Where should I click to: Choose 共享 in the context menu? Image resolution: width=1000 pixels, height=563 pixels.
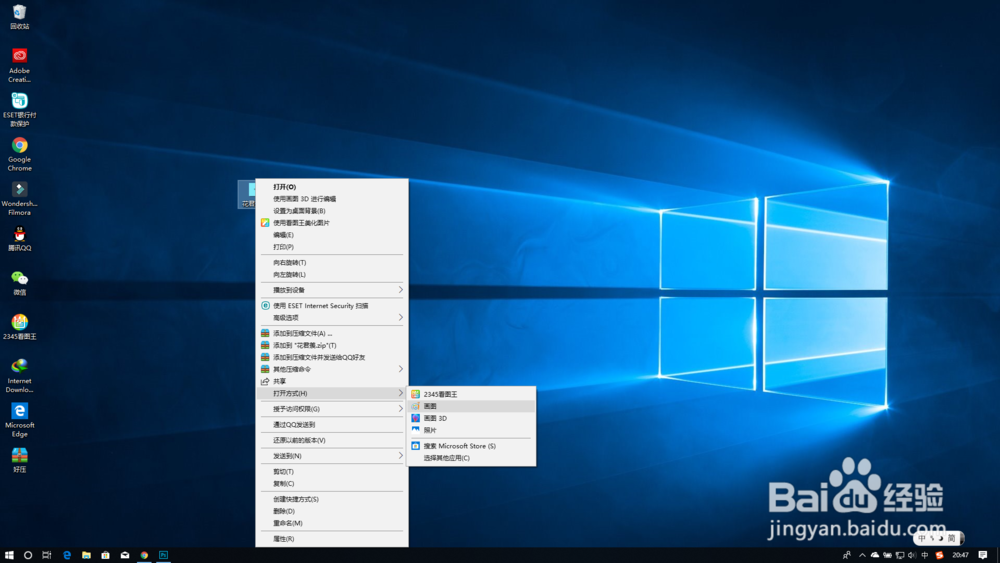(332, 381)
